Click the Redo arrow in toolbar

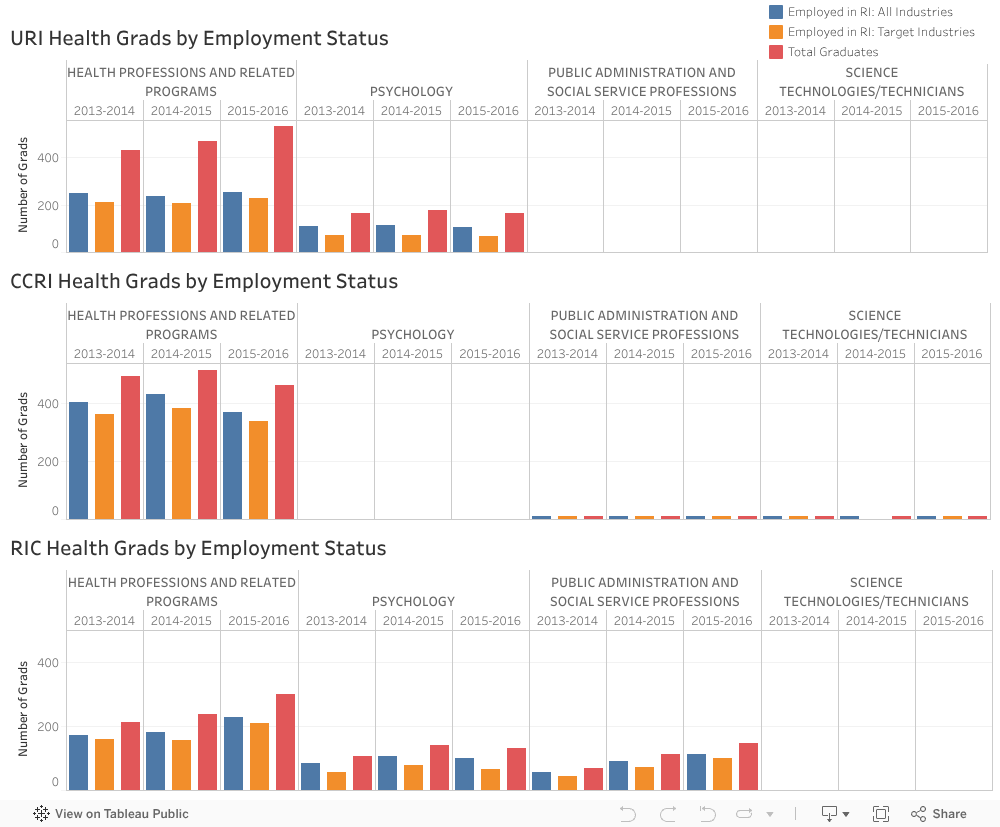[668, 814]
